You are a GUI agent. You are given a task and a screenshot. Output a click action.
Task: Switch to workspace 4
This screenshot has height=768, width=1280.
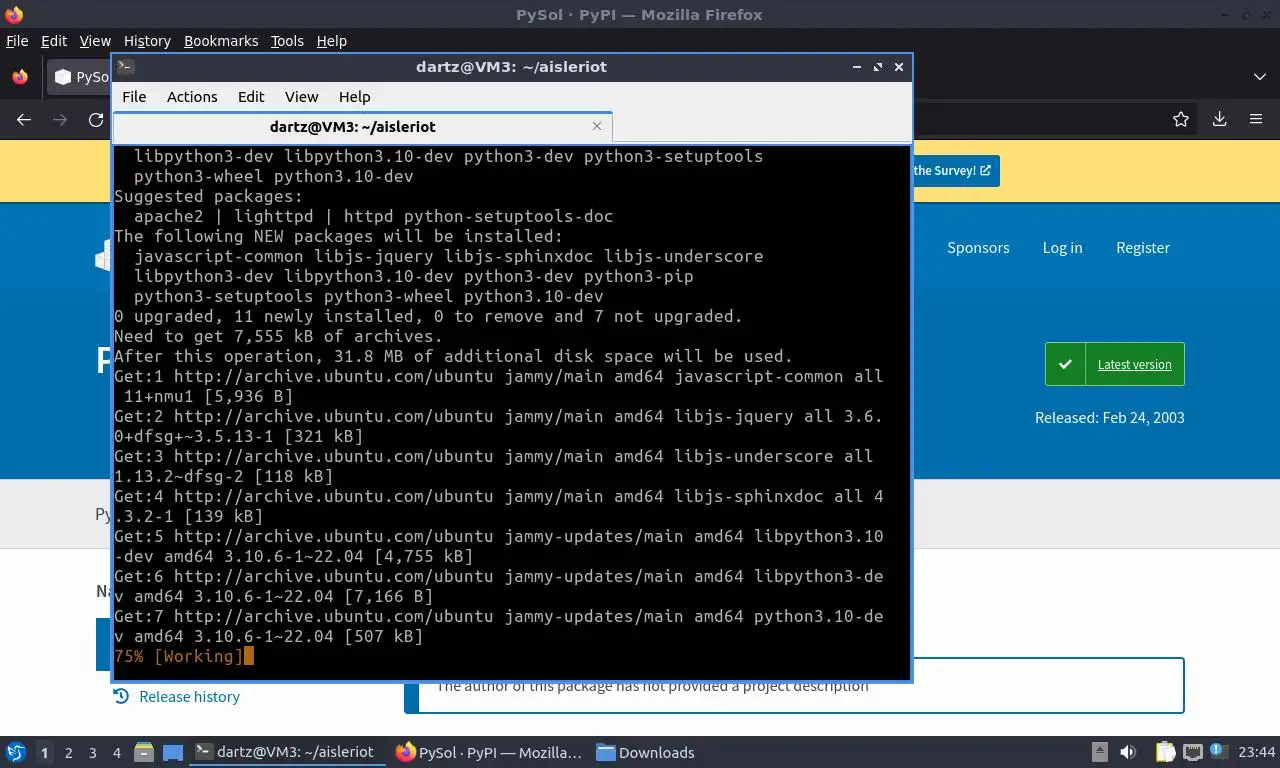[x=116, y=753]
